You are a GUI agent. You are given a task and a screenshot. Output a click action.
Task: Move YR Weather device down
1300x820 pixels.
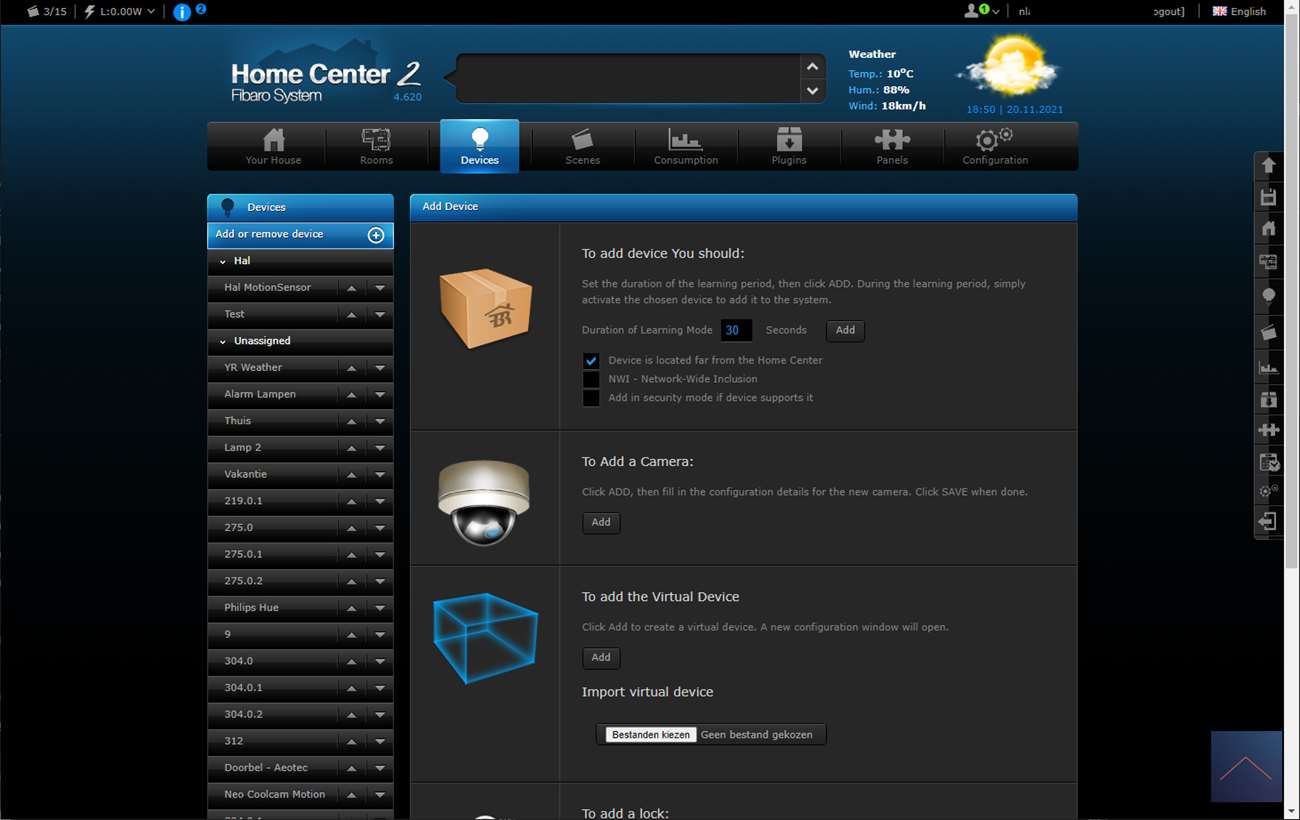380,368
